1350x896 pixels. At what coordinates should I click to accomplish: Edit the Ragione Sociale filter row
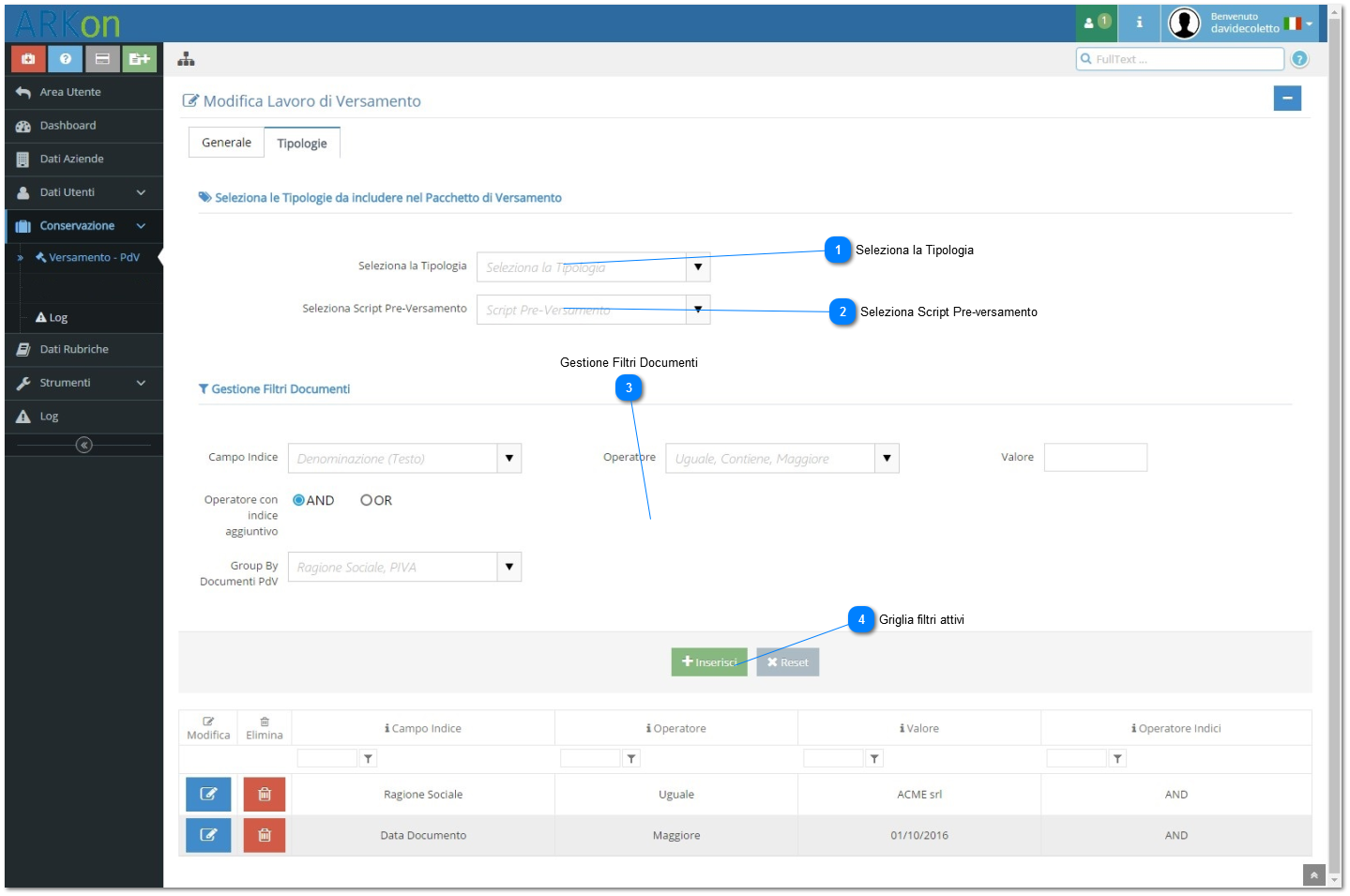pyautogui.click(x=208, y=794)
